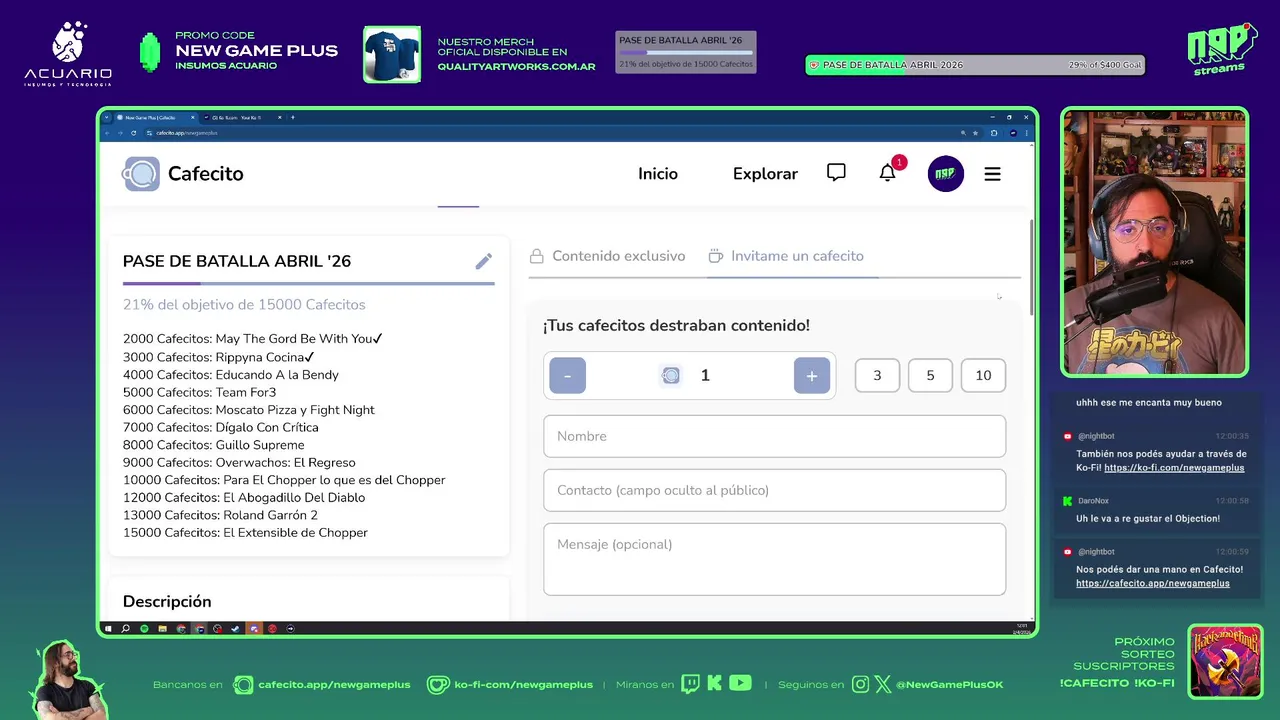Open the hamburger menu
This screenshot has height=720, width=1280.
pos(992,174)
